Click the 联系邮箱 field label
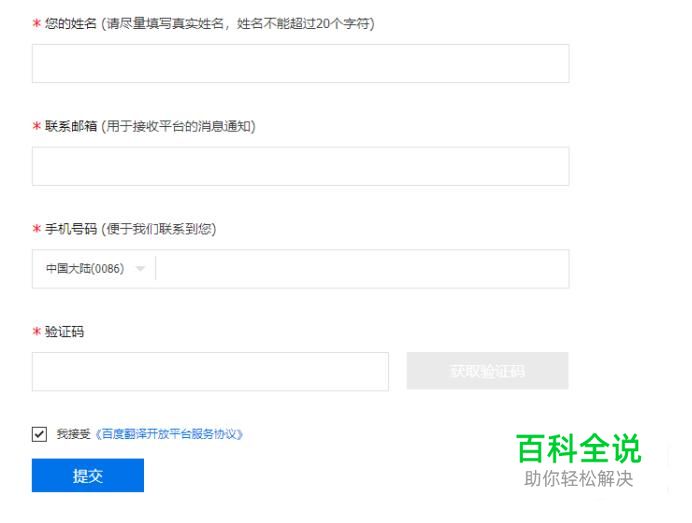Image resolution: width=692 pixels, height=523 pixels. click(x=71, y=126)
